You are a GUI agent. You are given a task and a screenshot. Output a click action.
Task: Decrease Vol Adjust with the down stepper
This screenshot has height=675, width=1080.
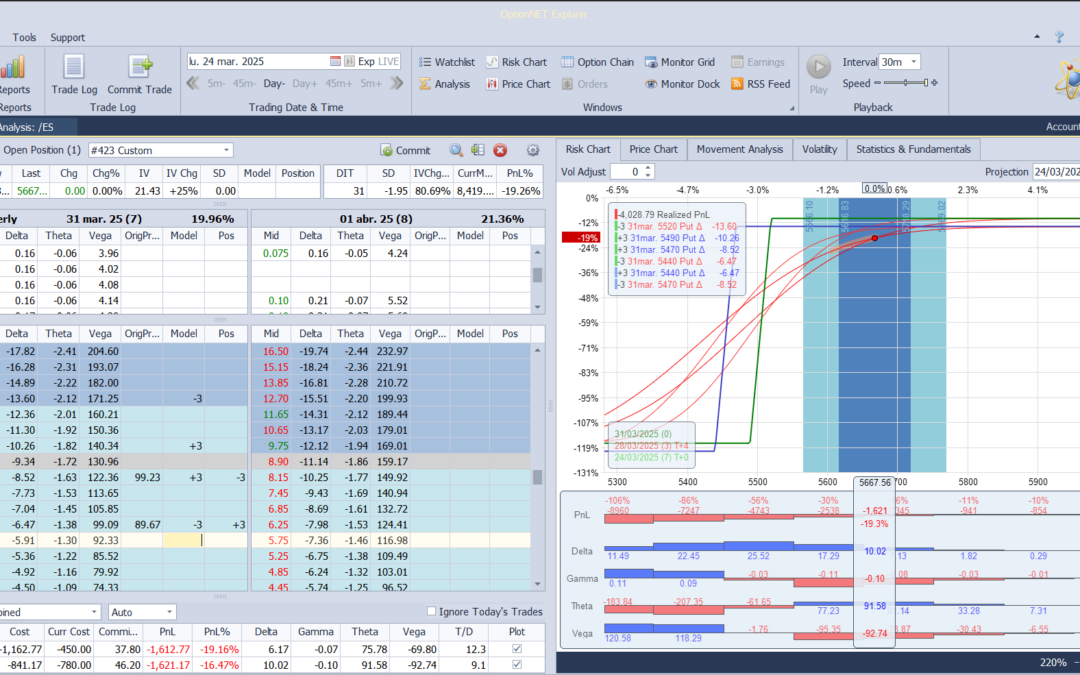[x=648, y=176]
